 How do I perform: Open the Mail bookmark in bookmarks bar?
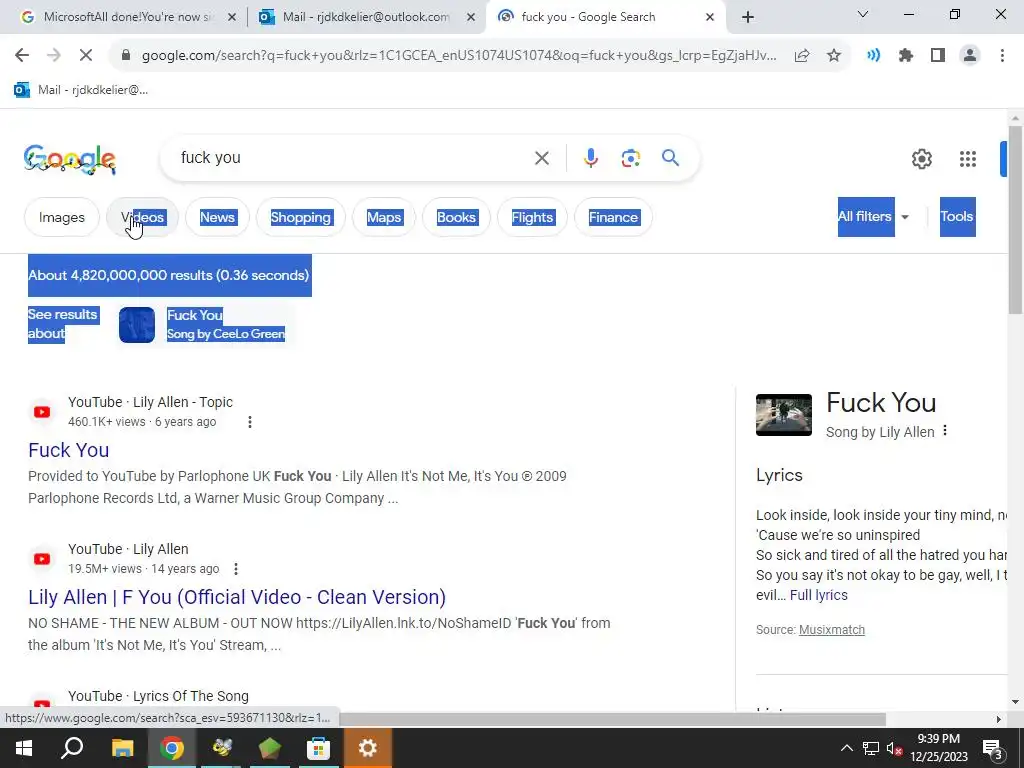pos(81,90)
